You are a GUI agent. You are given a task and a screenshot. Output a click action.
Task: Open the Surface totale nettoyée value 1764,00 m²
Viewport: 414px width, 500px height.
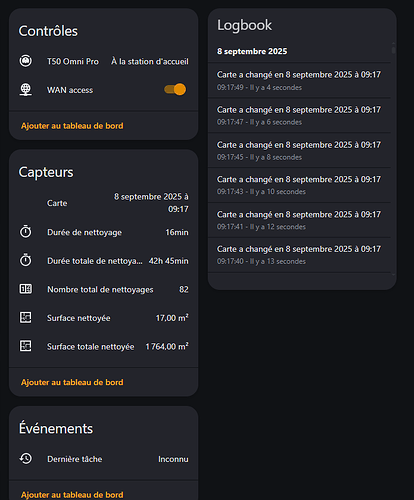167,346
